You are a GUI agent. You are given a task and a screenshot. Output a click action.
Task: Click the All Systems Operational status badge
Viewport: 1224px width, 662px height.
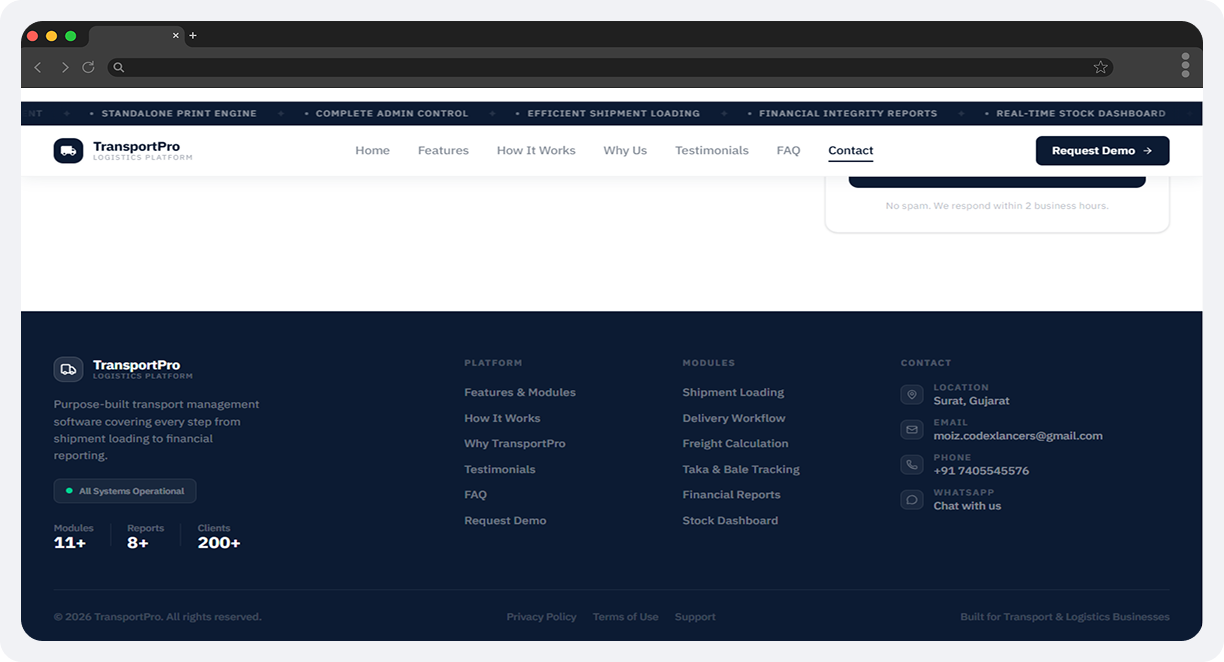(125, 491)
